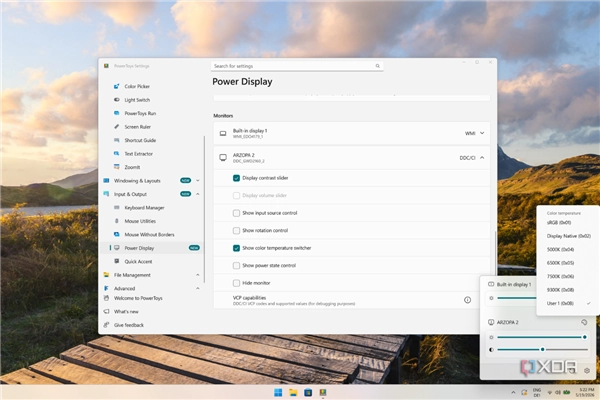Click the VCP capabilities row label
Screen dimensions: 600x400
coord(249,297)
